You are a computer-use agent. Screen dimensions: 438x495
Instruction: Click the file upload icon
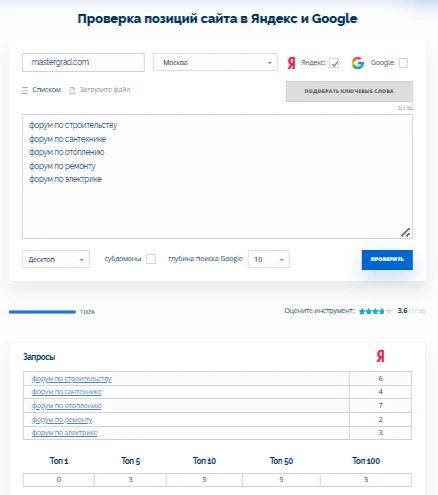point(72,90)
